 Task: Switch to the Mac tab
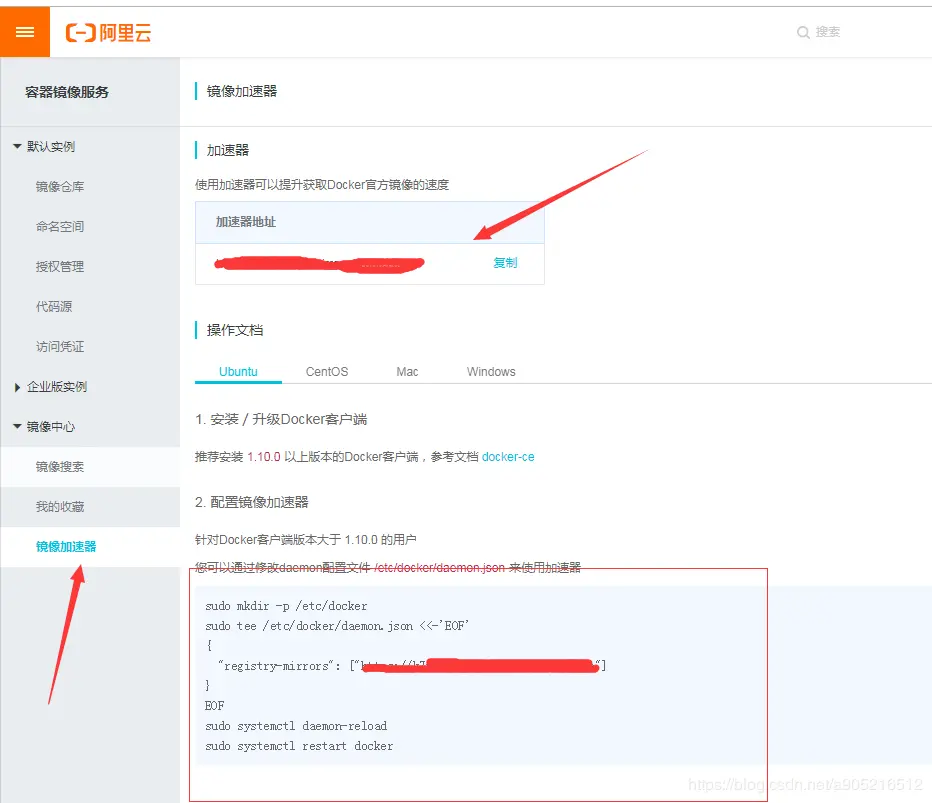click(407, 371)
